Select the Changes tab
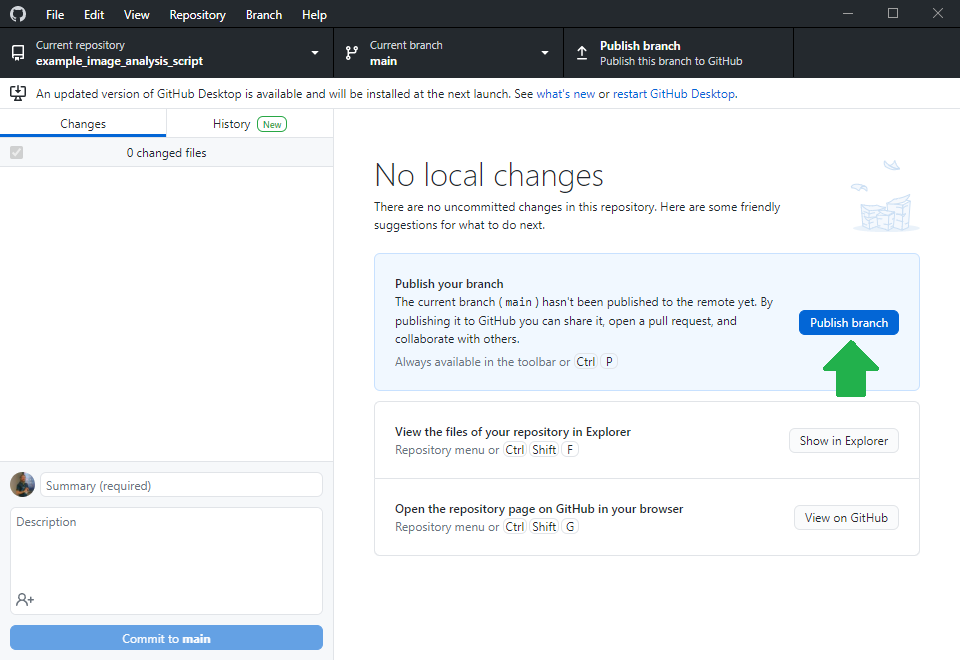The width and height of the screenshot is (960, 660). [83, 124]
